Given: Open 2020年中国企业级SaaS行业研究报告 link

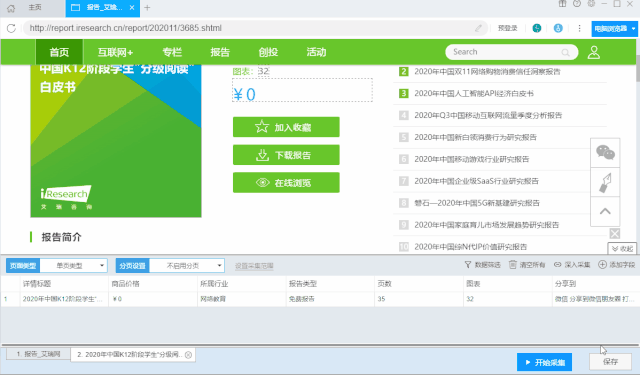Looking at the screenshot, I should 476,181.
